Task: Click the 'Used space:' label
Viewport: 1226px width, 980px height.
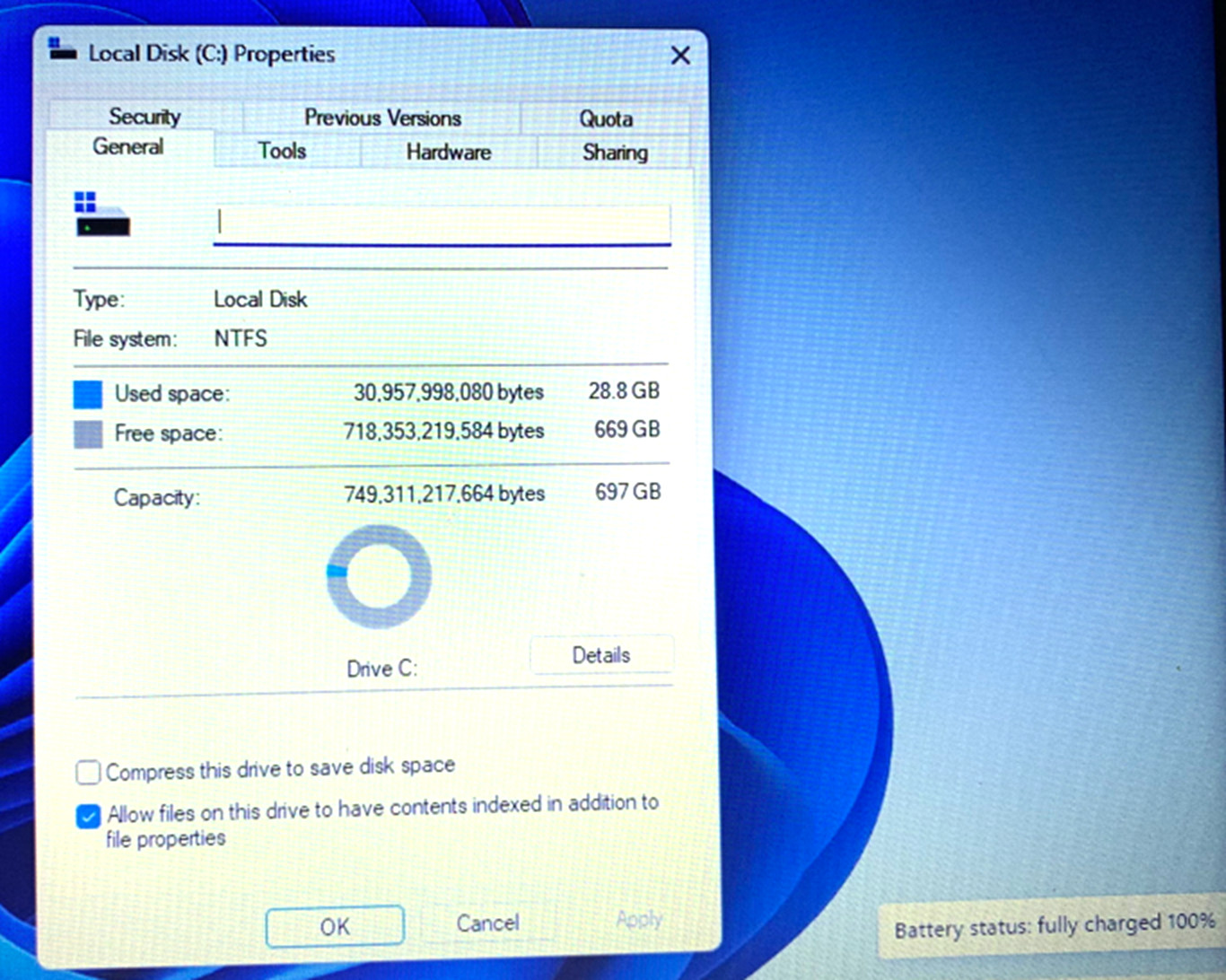Action: [172, 393]
